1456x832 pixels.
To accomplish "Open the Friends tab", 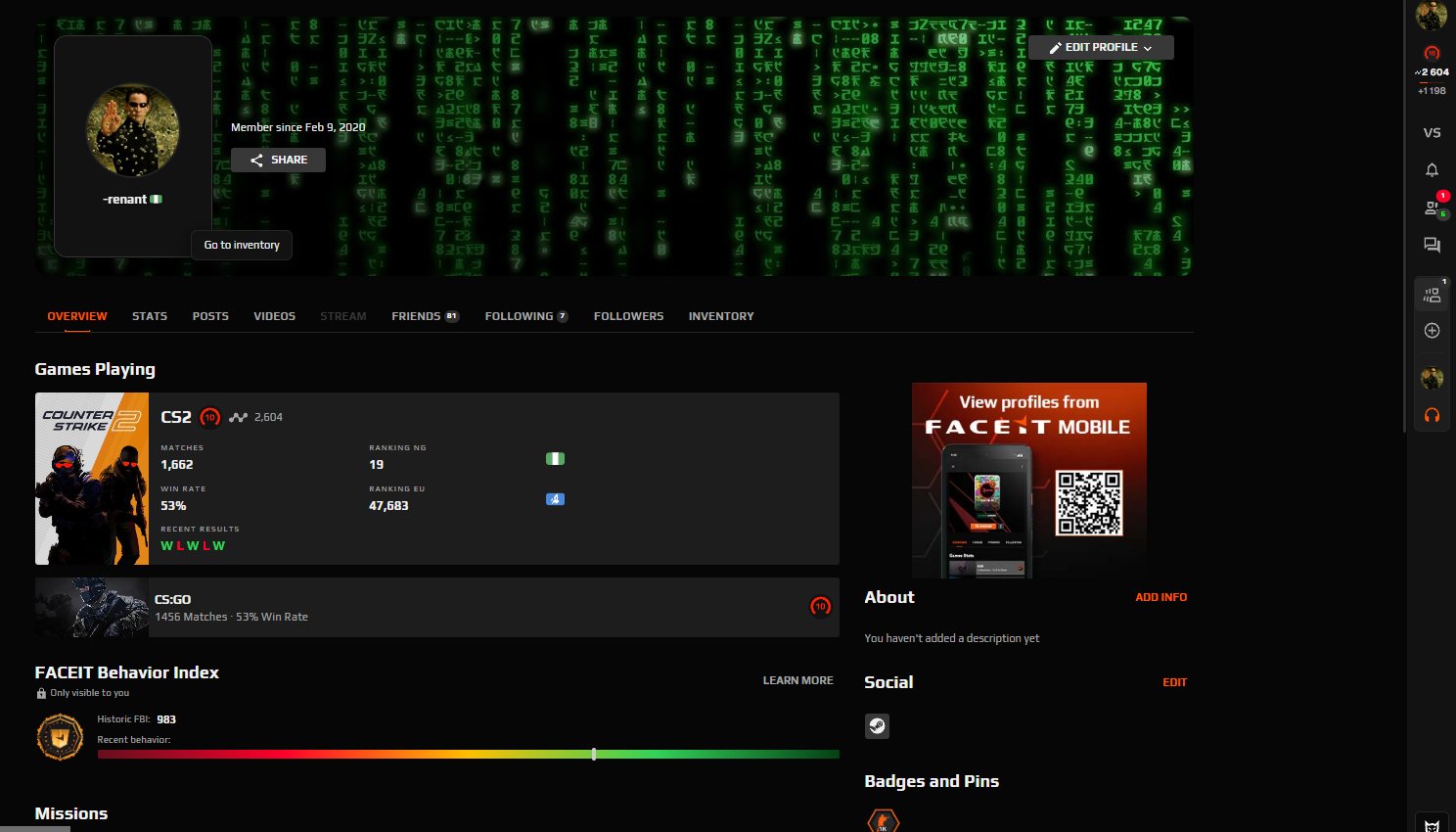I will (x=424, y=316).
